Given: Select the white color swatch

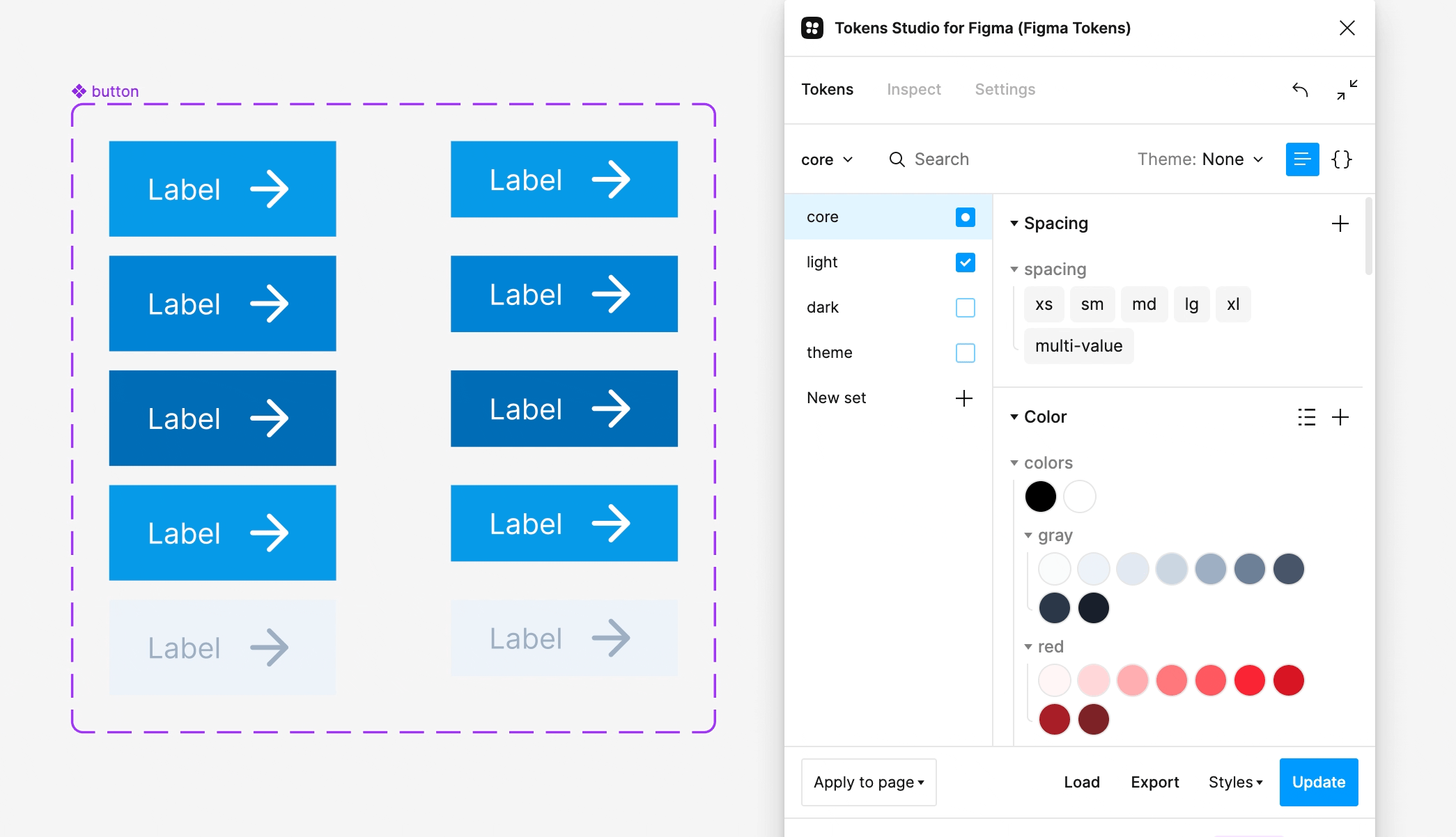Looking at the screenshot, I should coord(1080,497).
